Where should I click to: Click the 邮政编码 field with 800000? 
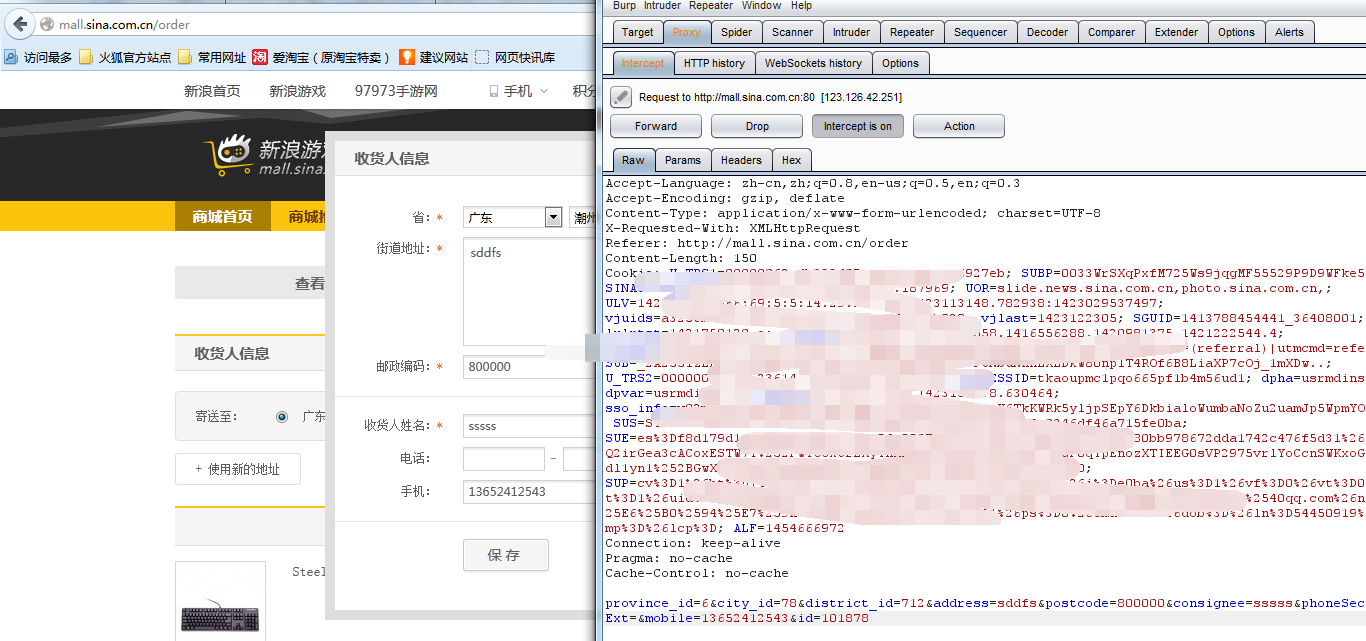pyautogui.click(x=528, y=367)
